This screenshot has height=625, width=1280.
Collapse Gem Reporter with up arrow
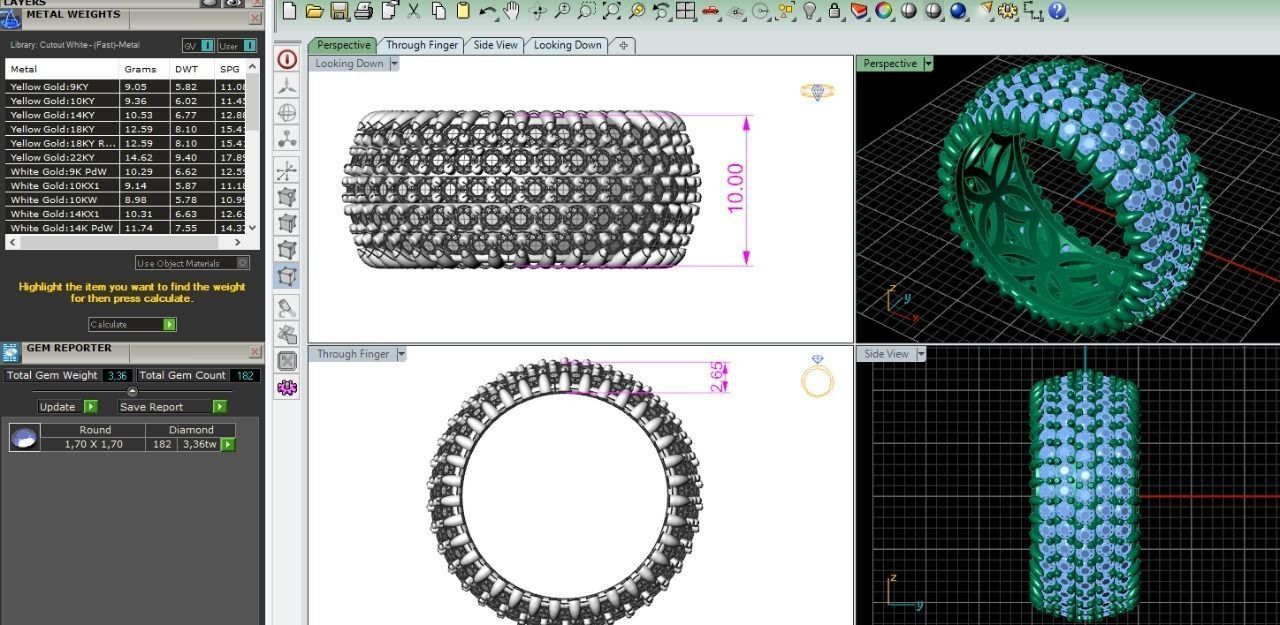(132, 391)
